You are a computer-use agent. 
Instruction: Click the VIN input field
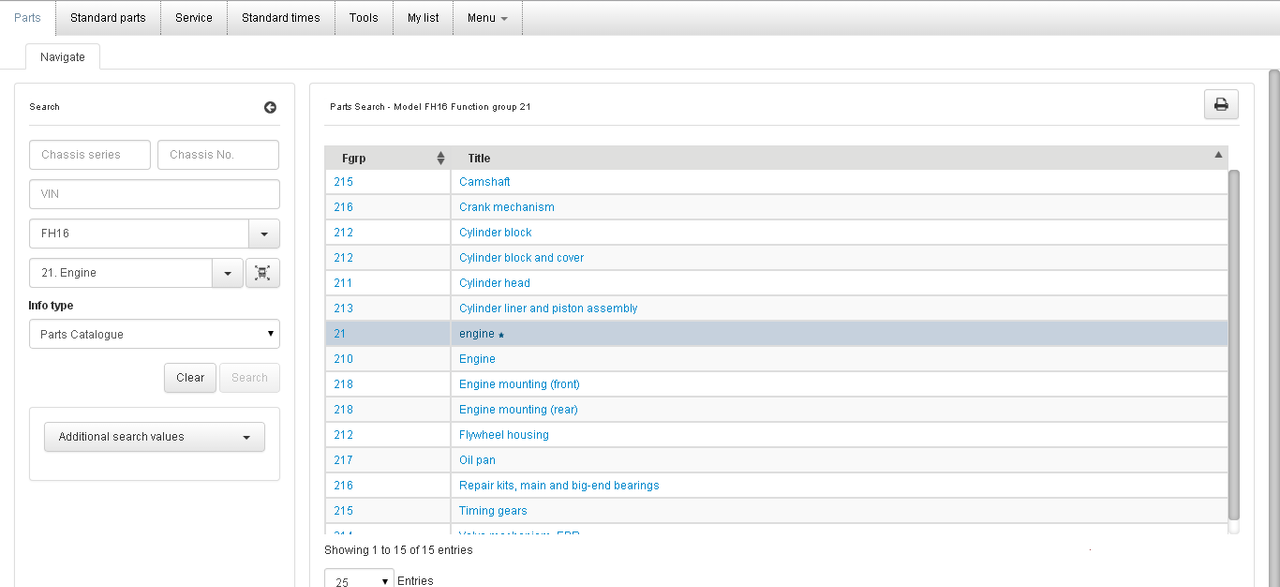click(x=154, y=194)
